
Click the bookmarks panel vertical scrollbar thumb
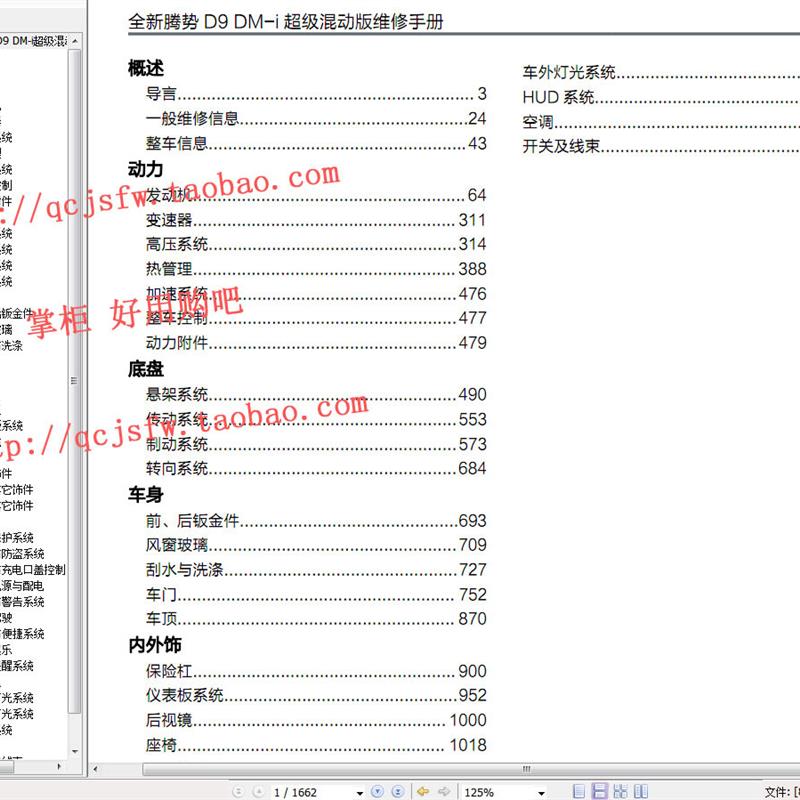coord(74,381)
